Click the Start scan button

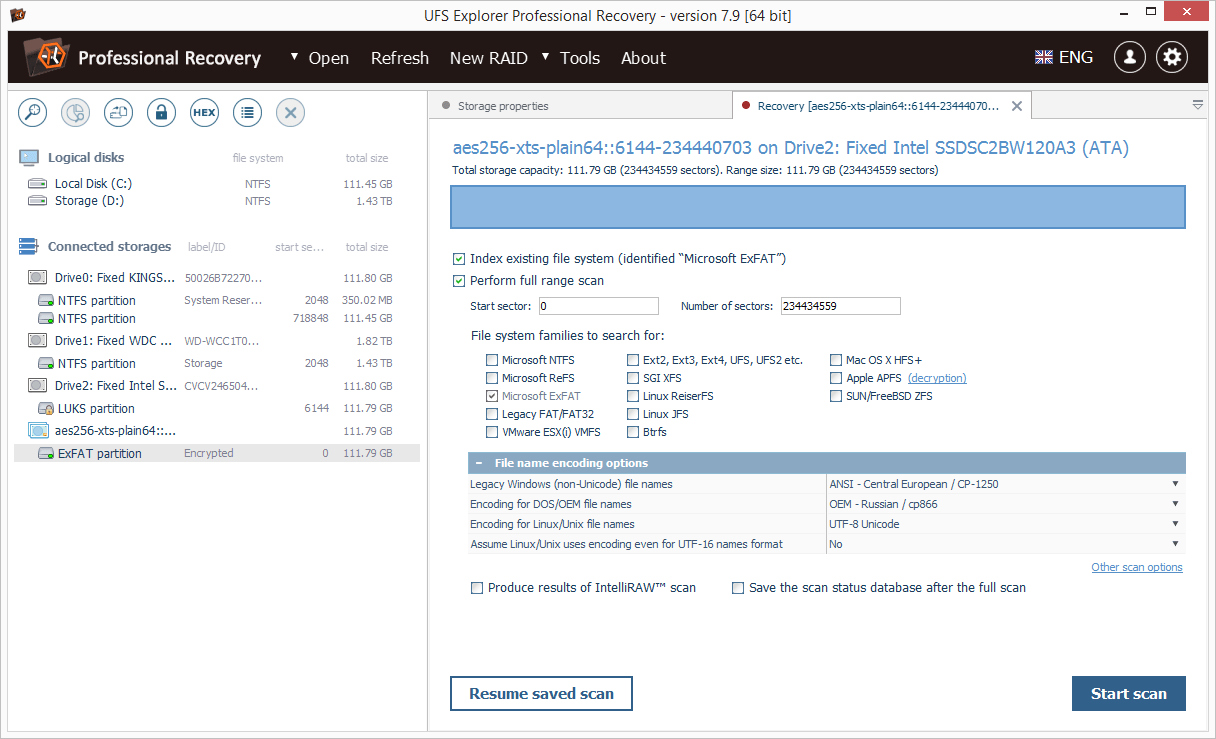pyautogui.click(x=1129, y=694)
